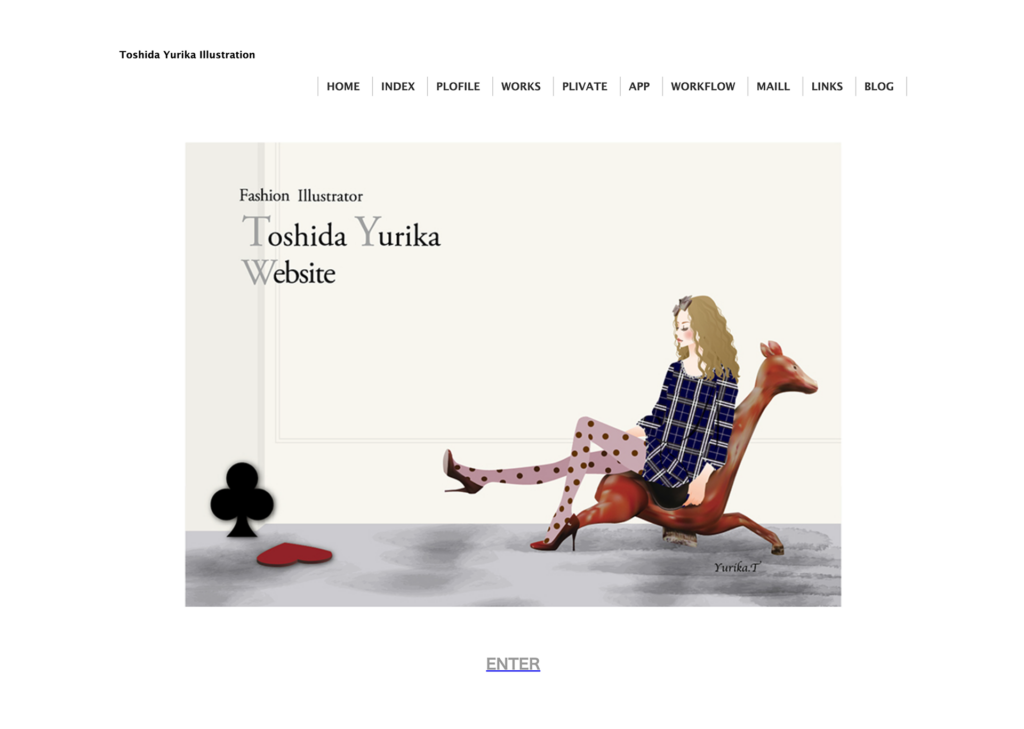Open the HOME navigation item
The width and height of the screenshot is (1024, 729).
click(343, 86)
